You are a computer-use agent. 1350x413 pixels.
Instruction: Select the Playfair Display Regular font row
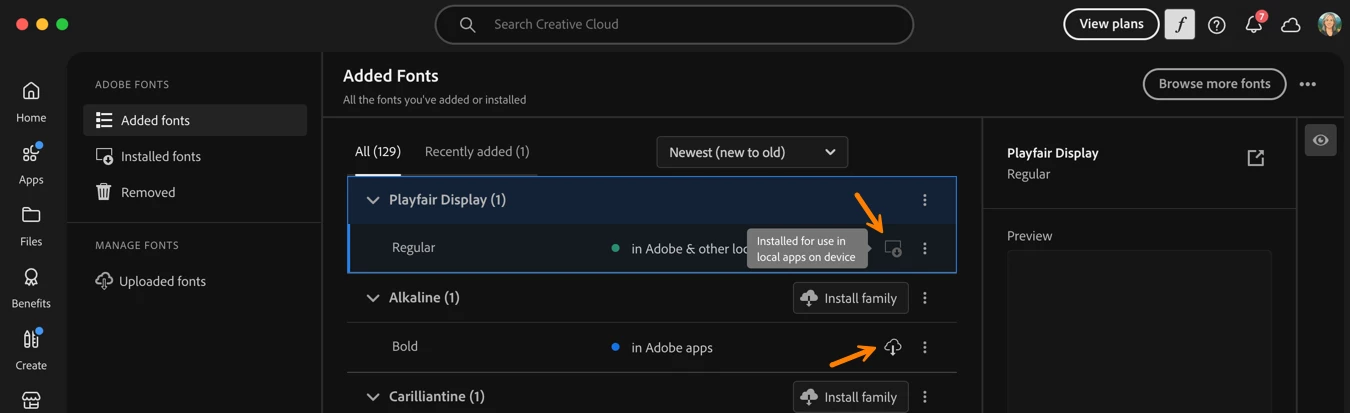(x=652, y=248)
